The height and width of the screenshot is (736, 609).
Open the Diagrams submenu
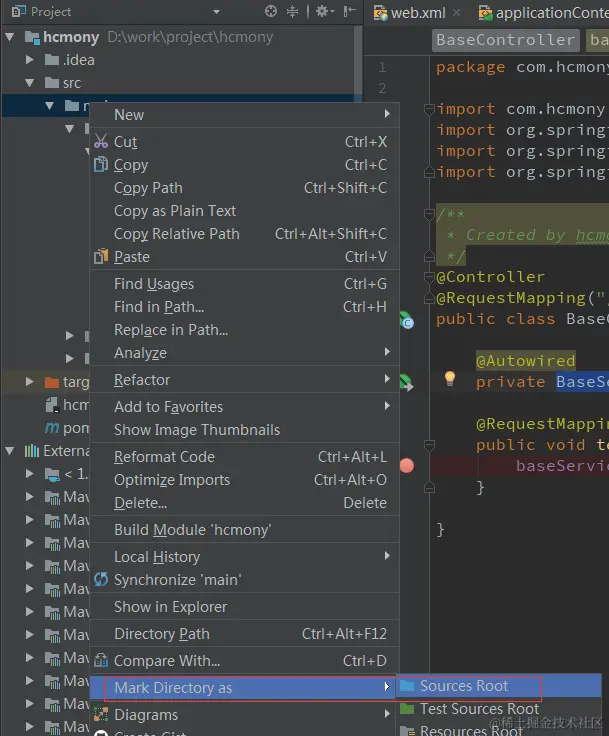(x=245, y=714)
